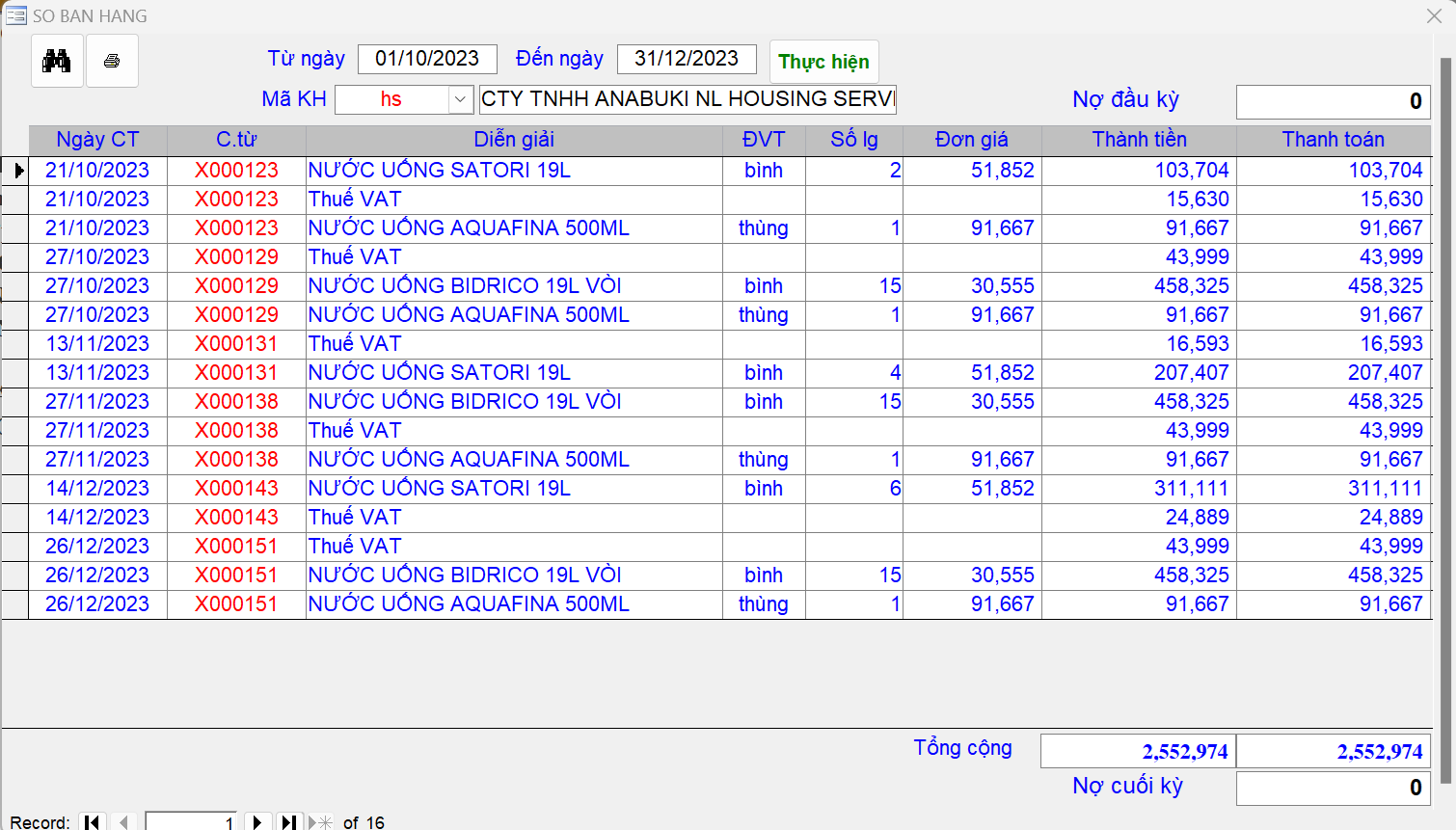The image size is (1456, 830).
Task: Select voucher X000143 SATORI 19L row
Action: click(439, 489)
